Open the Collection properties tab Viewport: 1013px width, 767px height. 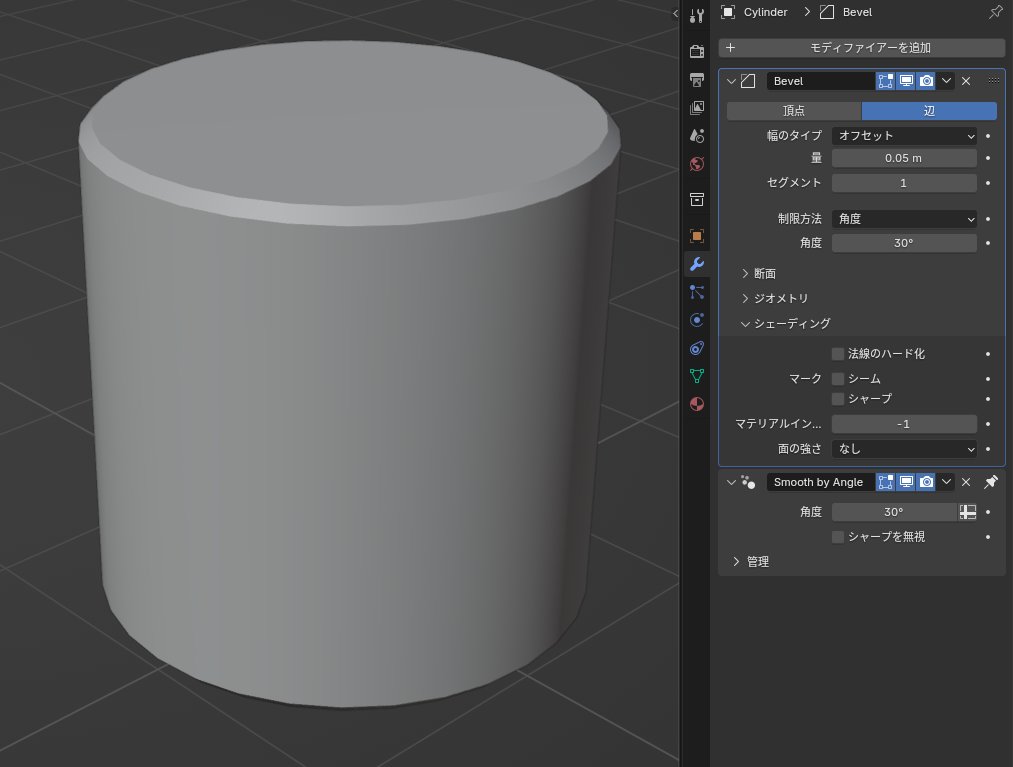(696, 200)
